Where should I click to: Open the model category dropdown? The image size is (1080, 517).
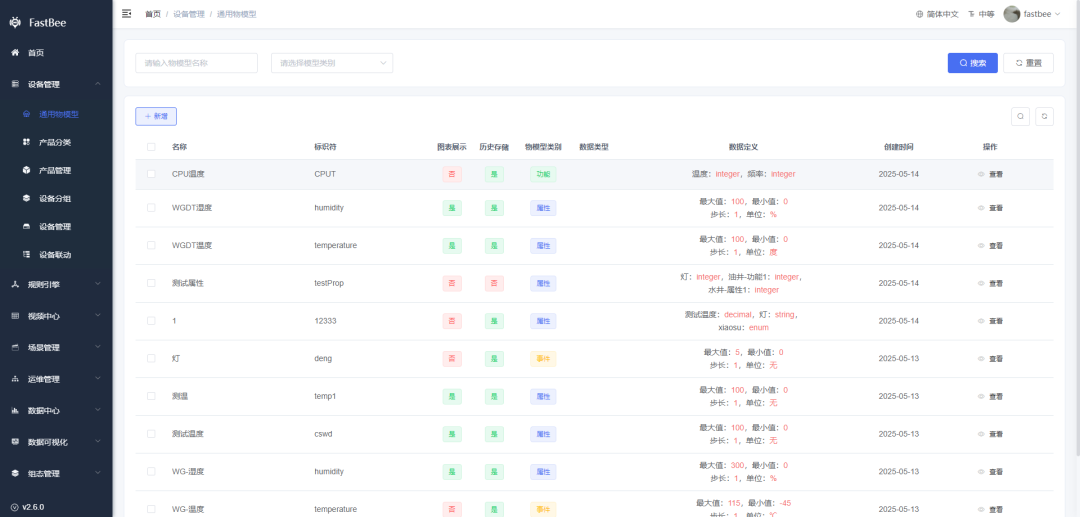click(x=332, y=63)
